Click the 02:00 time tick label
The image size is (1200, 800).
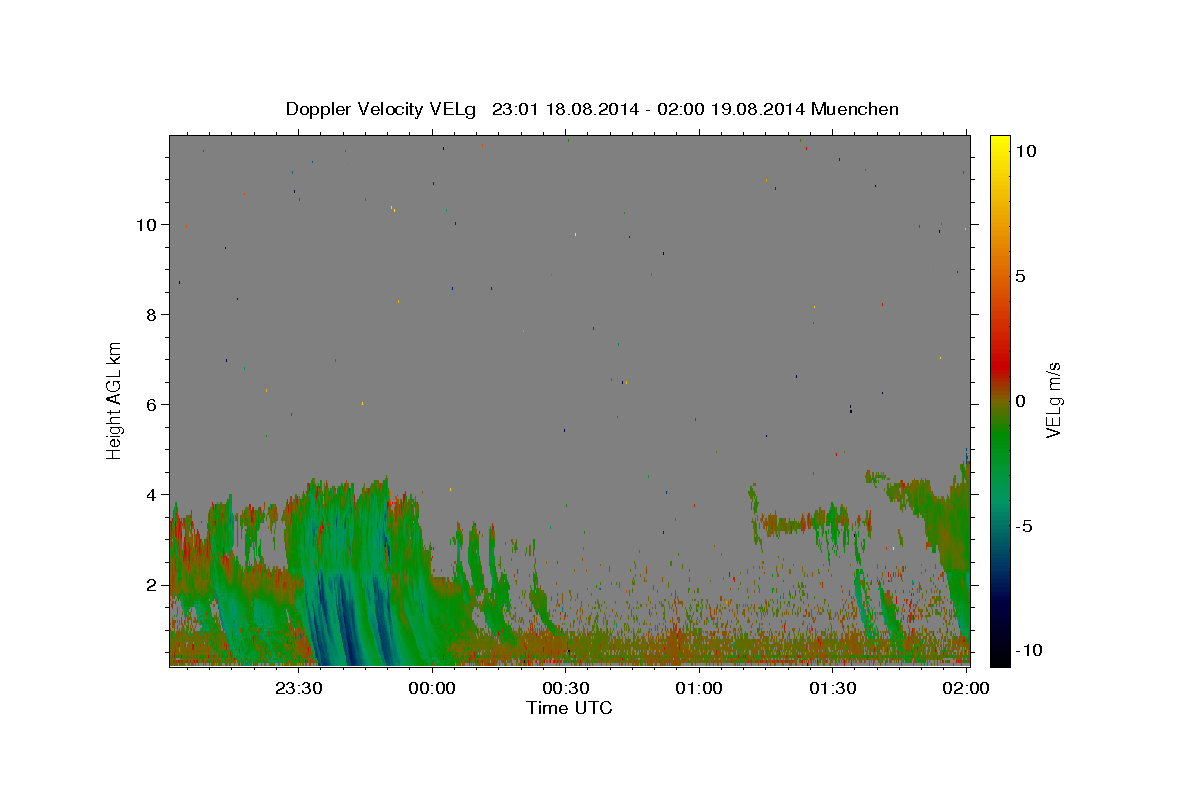click(966, 688)
